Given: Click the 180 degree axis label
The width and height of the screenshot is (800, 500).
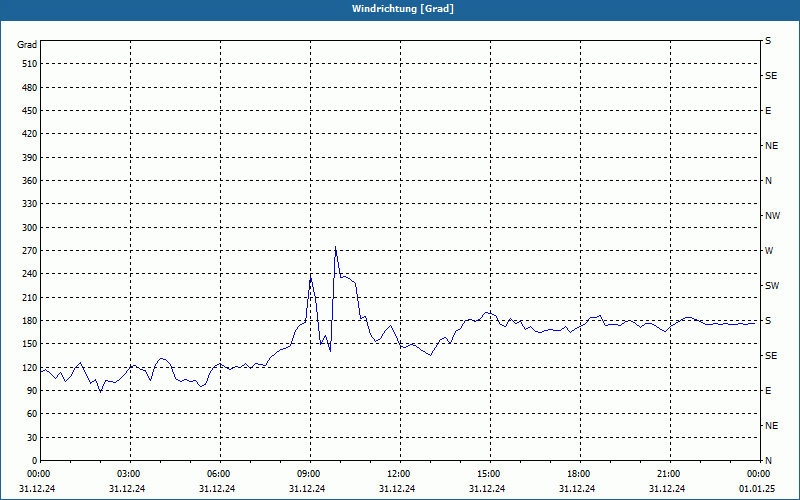Looking at the screenshot, I should [30, 321].
